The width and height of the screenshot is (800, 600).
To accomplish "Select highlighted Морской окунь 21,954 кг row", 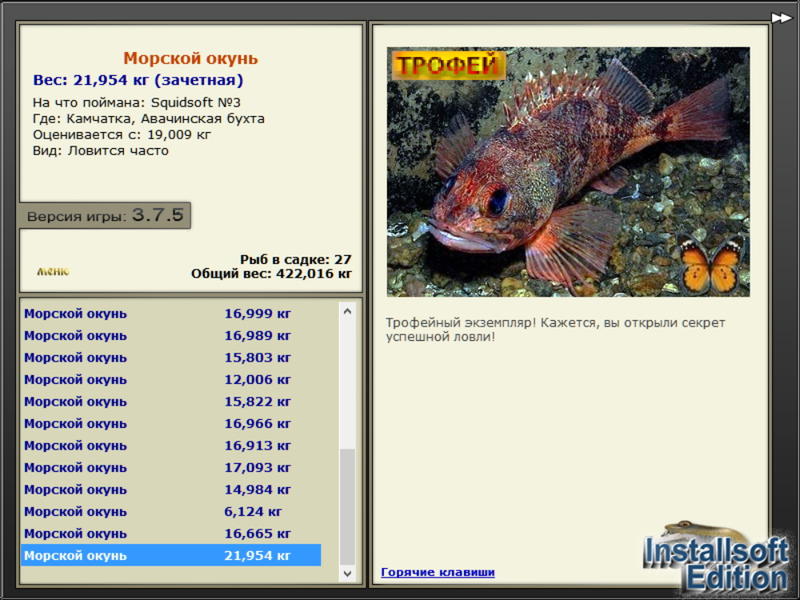I will point(171,555).
